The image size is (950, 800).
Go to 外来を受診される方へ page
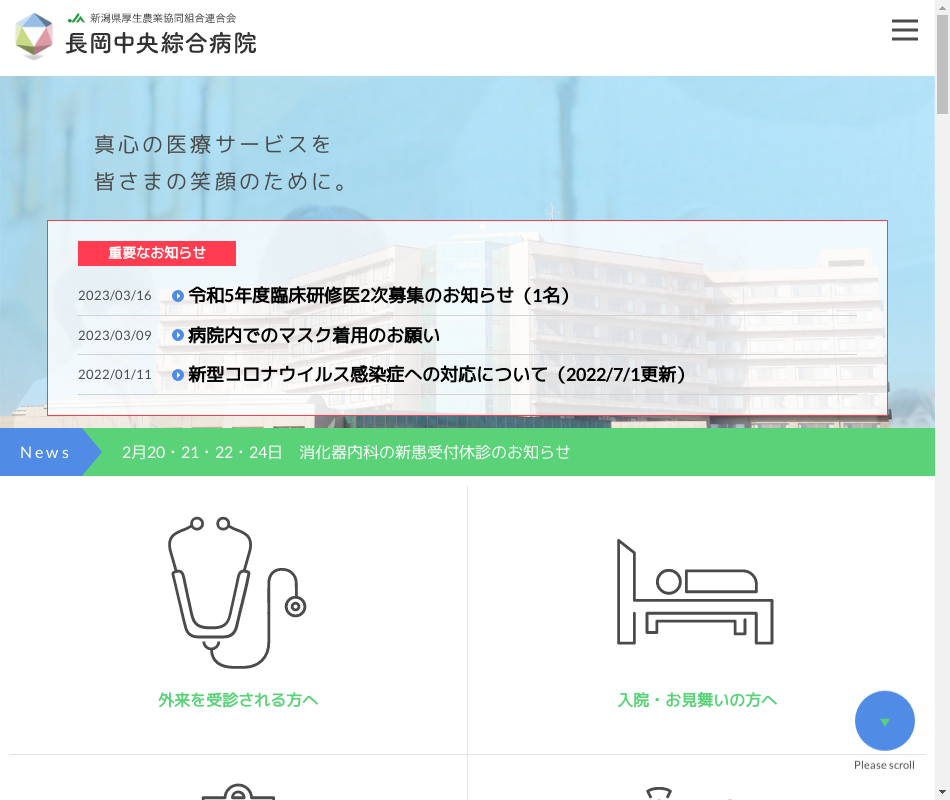[238, 700]
